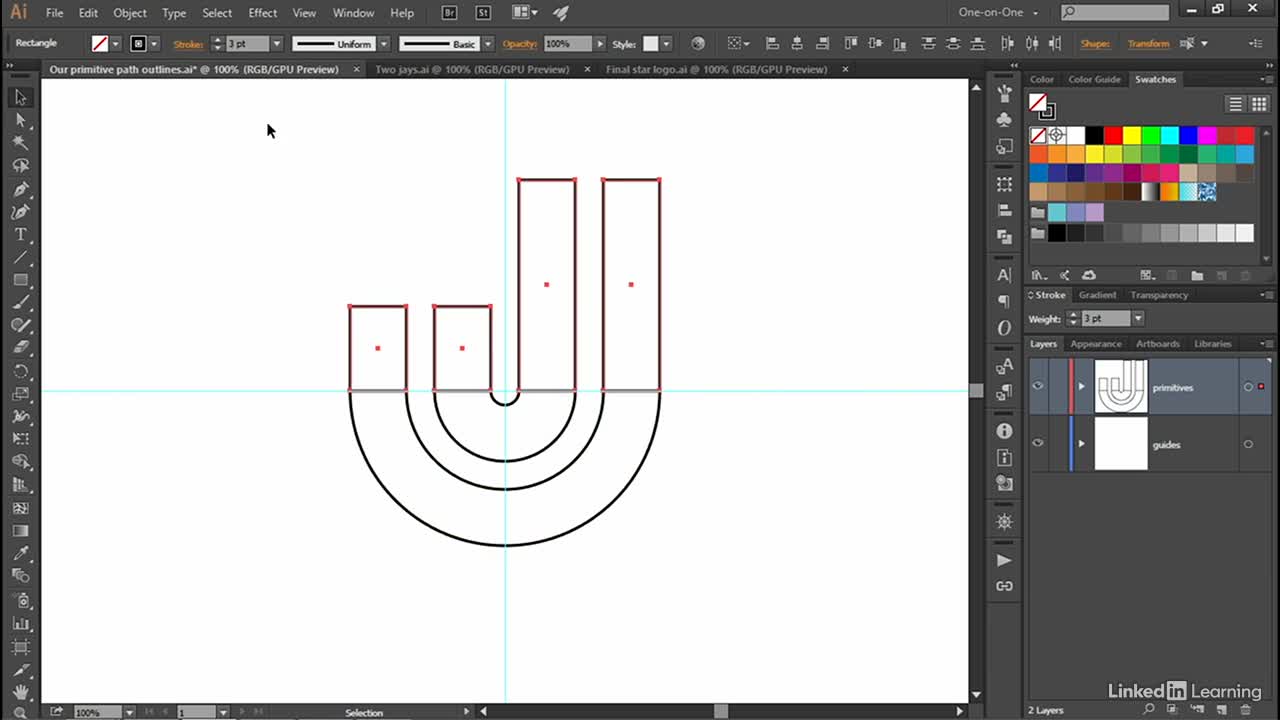Screen dimensions: 1280x720
Task: Switch to the Gradient panel tab
Action: 1097,295
